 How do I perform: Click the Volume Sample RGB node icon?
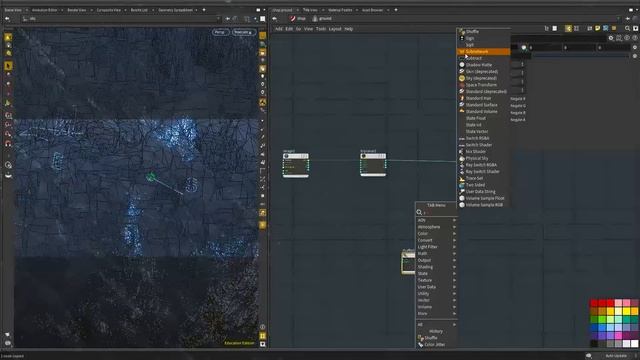coord(462,205)
